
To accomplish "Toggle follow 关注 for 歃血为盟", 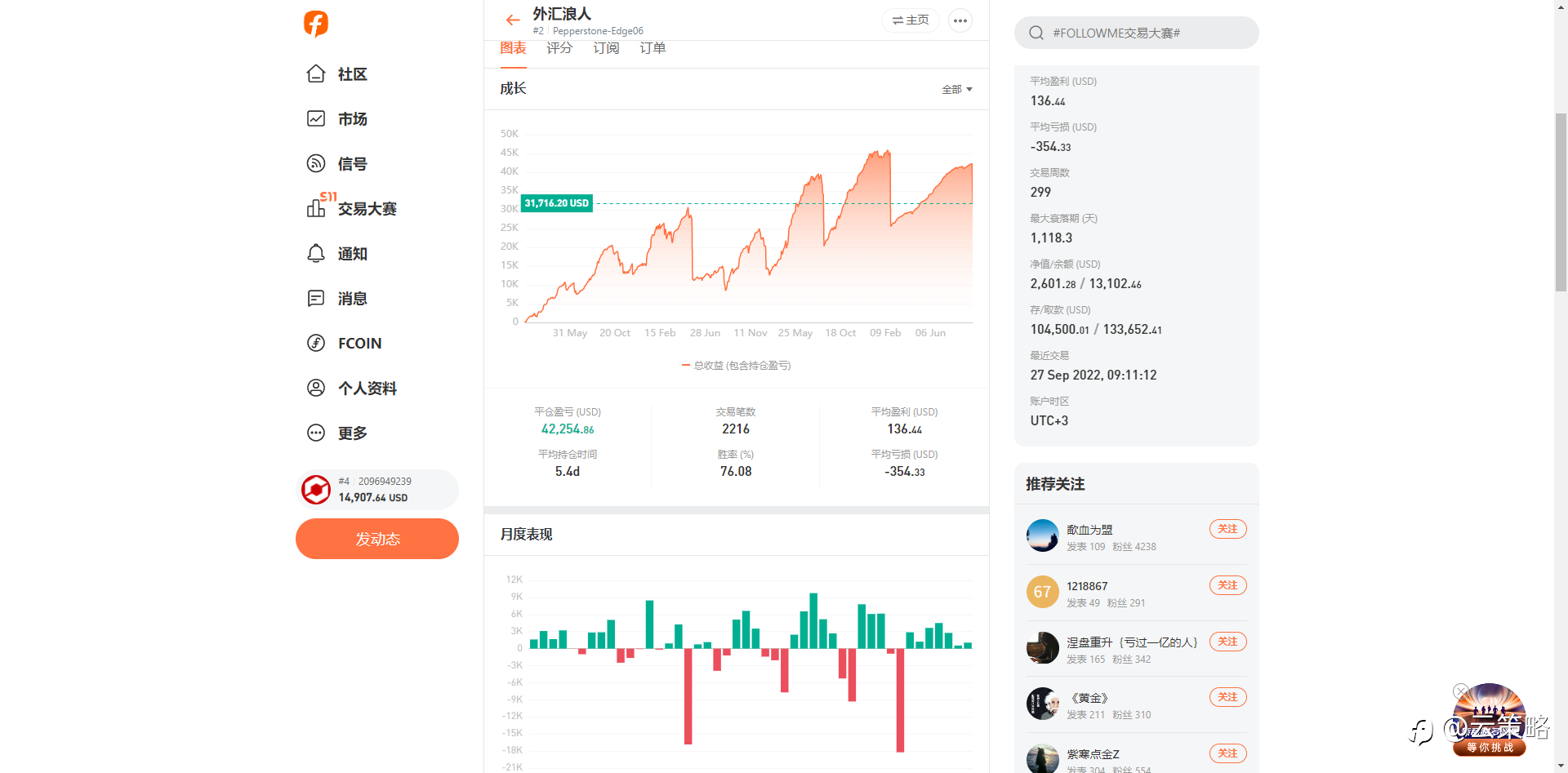I will (1227, 529).
